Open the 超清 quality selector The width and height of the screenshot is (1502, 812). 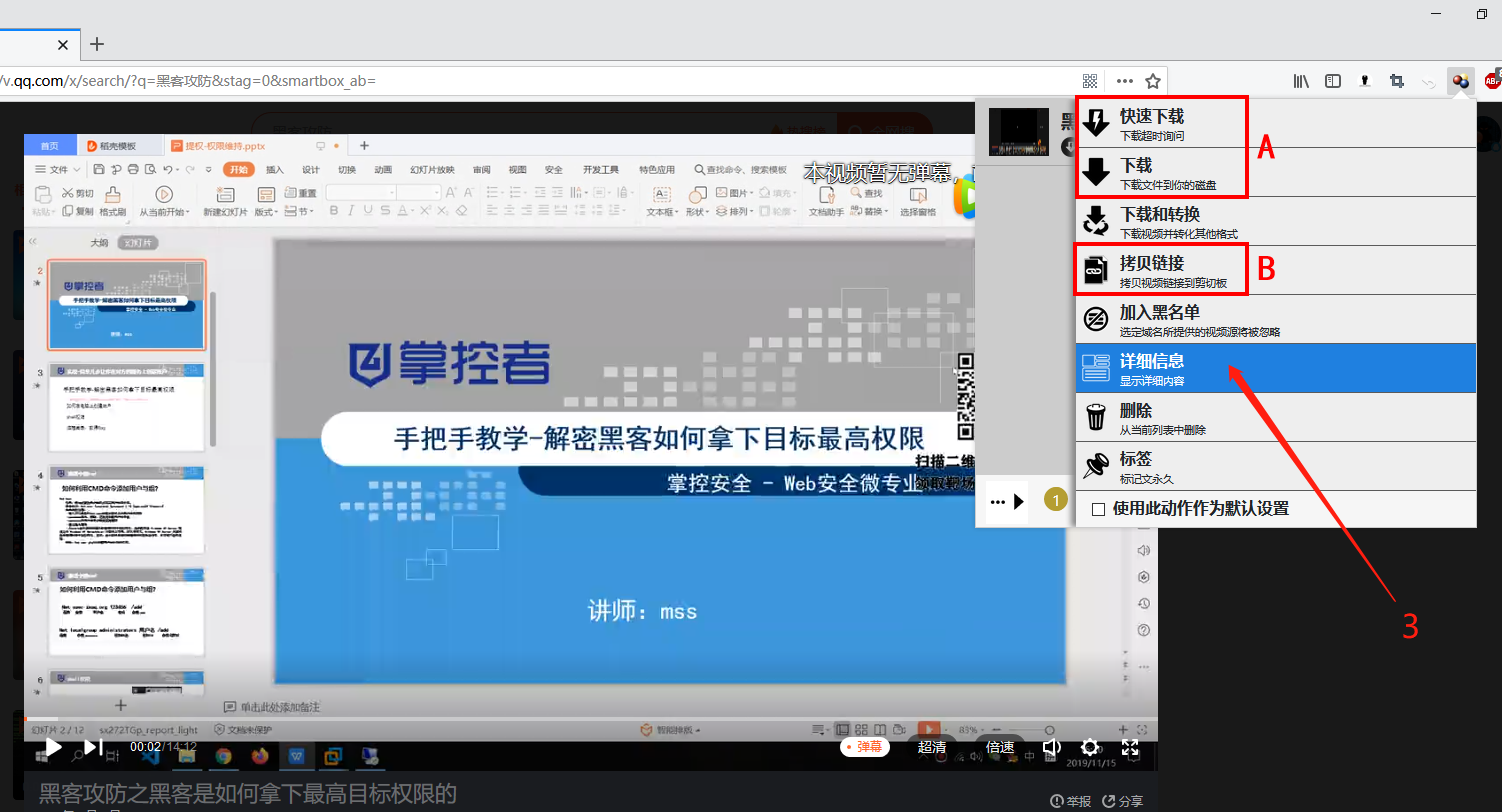pos(932,747)
